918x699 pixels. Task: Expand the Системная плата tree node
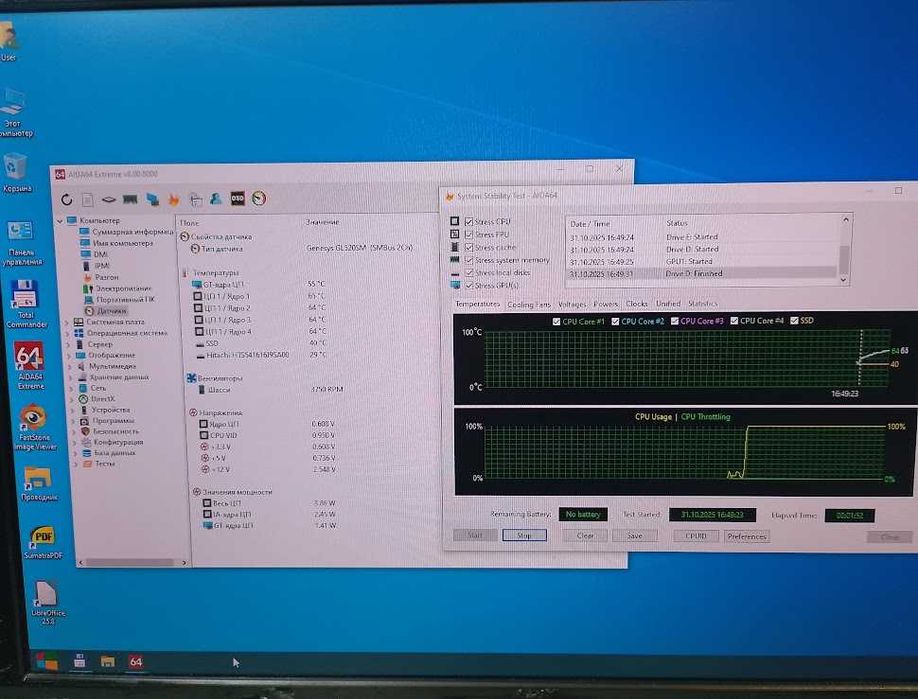[69, 322]
